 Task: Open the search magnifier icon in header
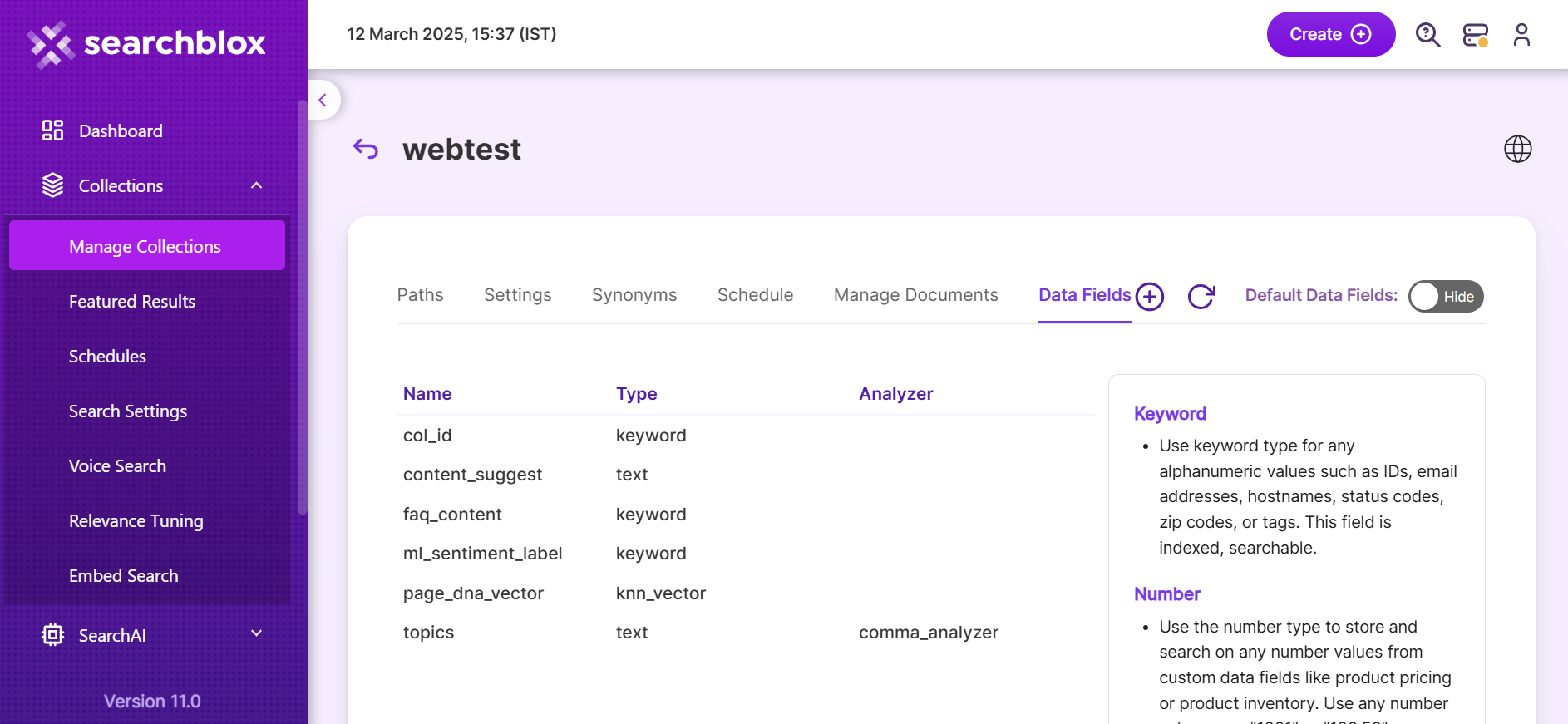(x=1428, y=35)
